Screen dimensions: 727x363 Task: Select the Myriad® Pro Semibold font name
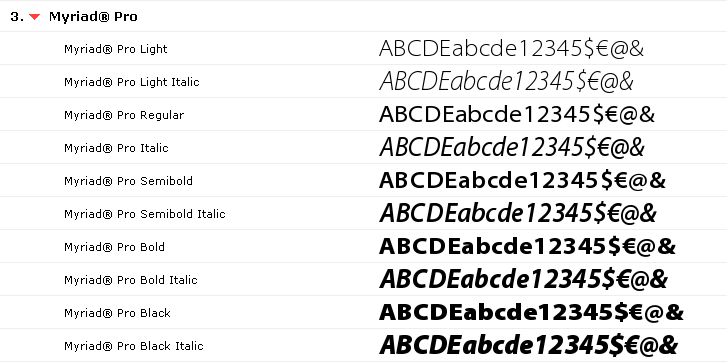128,181
